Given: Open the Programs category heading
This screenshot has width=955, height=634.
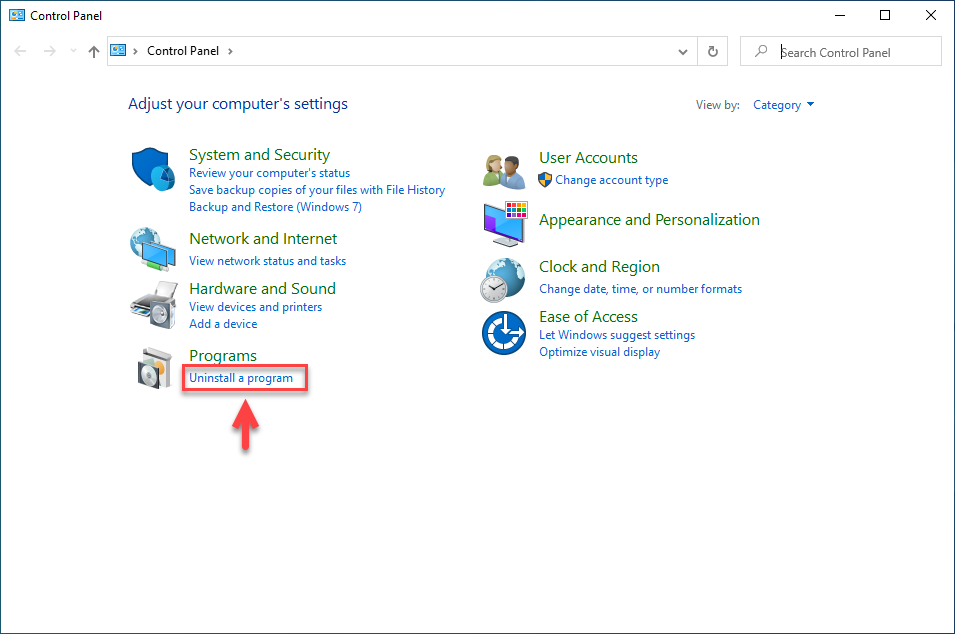Looking at the screenshot, I should pyautogui.click(x=223, y=356).
